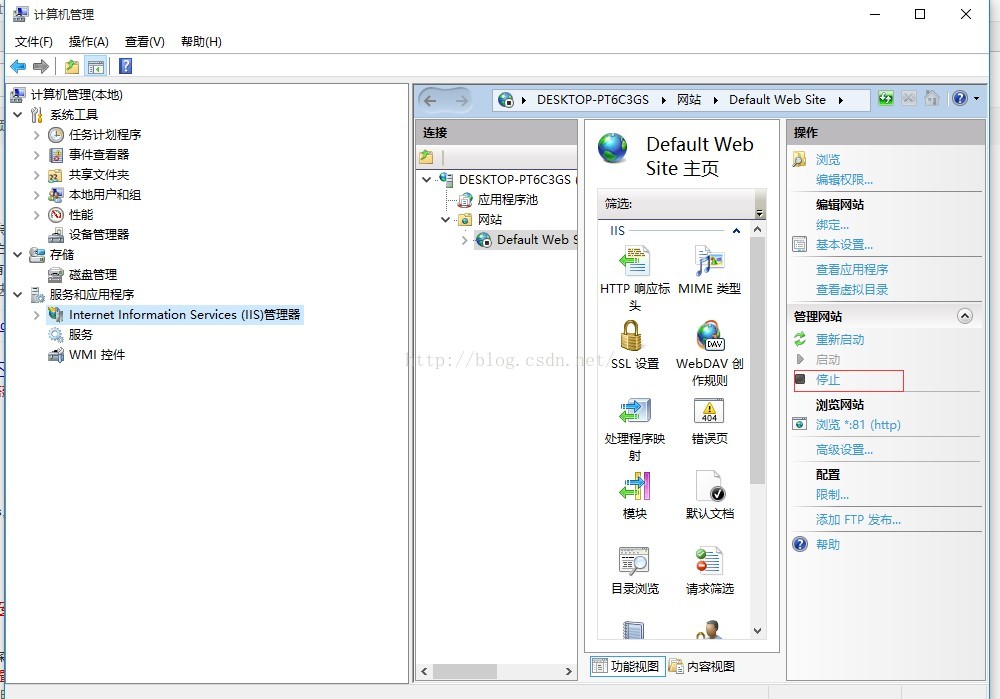Collapse the 系统工具 tree node
This screenshot has height=699, width=1000.
pos(18,115)
